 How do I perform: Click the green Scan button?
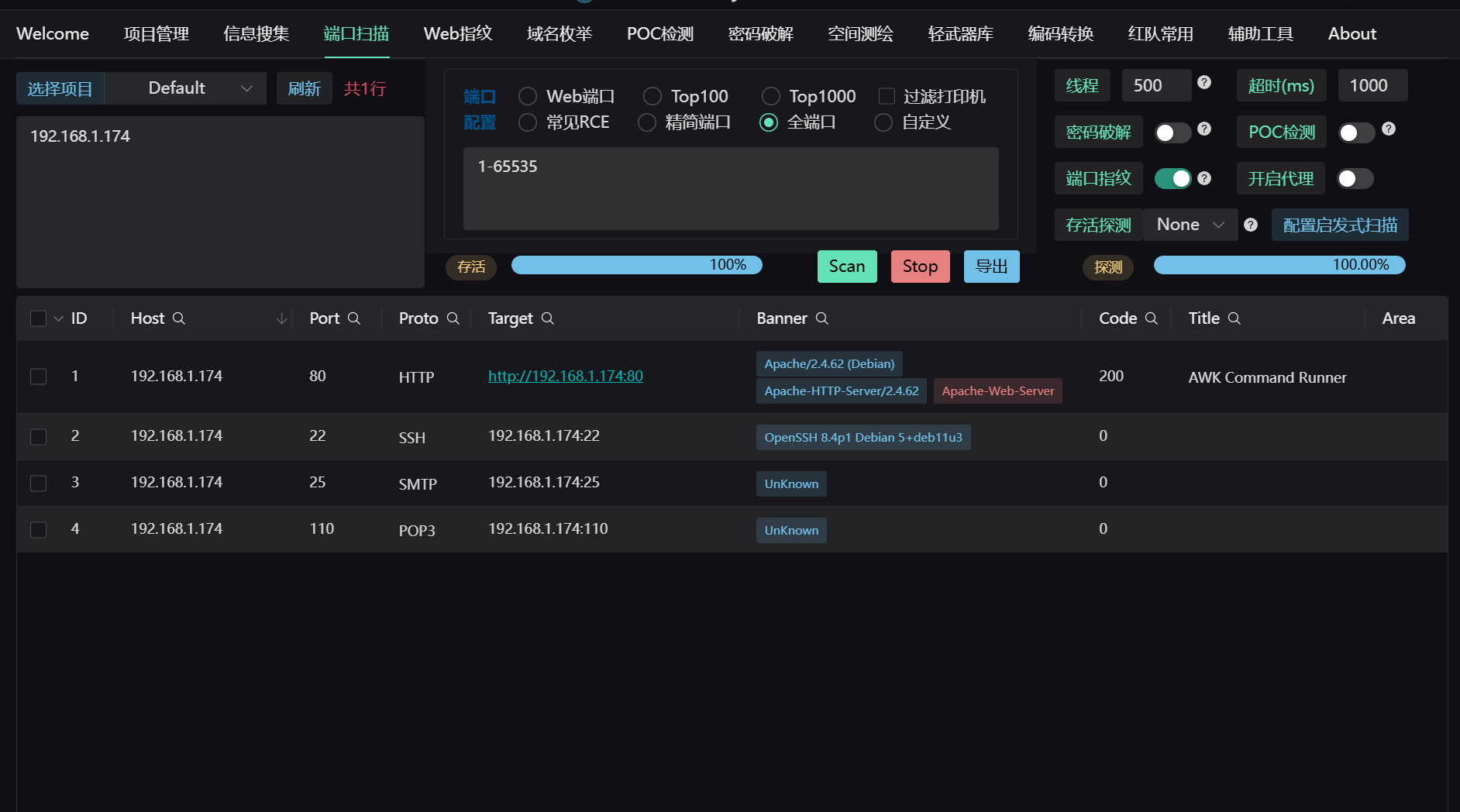point(847,267)
